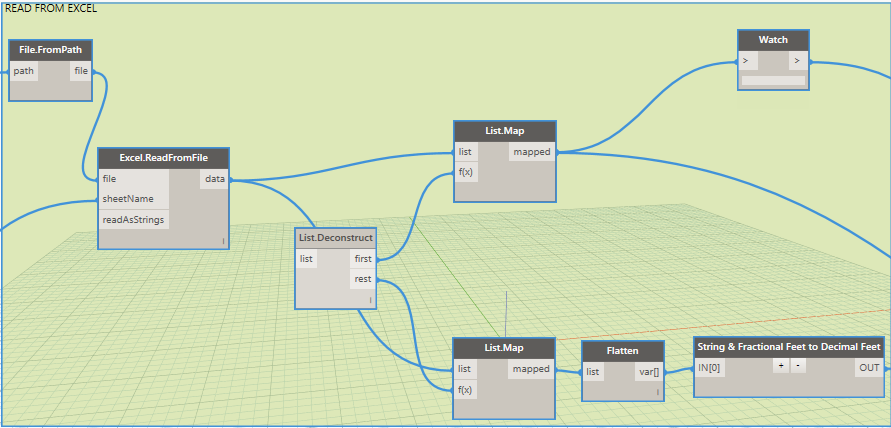Screen dimensions: 891x428
Task: Click the file input port on Excel.ReadFromFile
Action: (x=134, y=179)
